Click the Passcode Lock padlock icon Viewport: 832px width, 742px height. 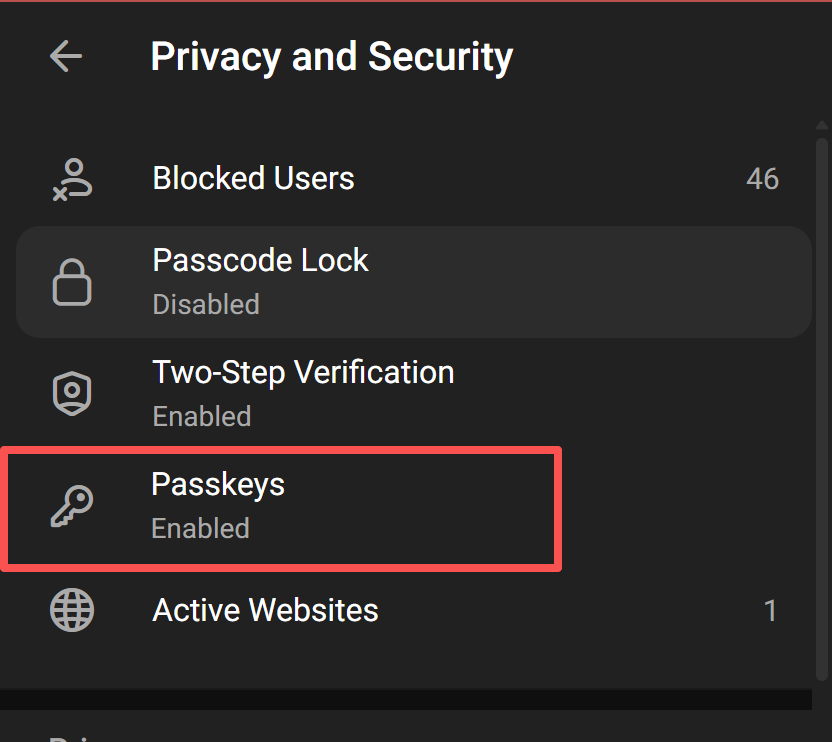(x=71, y=282)
